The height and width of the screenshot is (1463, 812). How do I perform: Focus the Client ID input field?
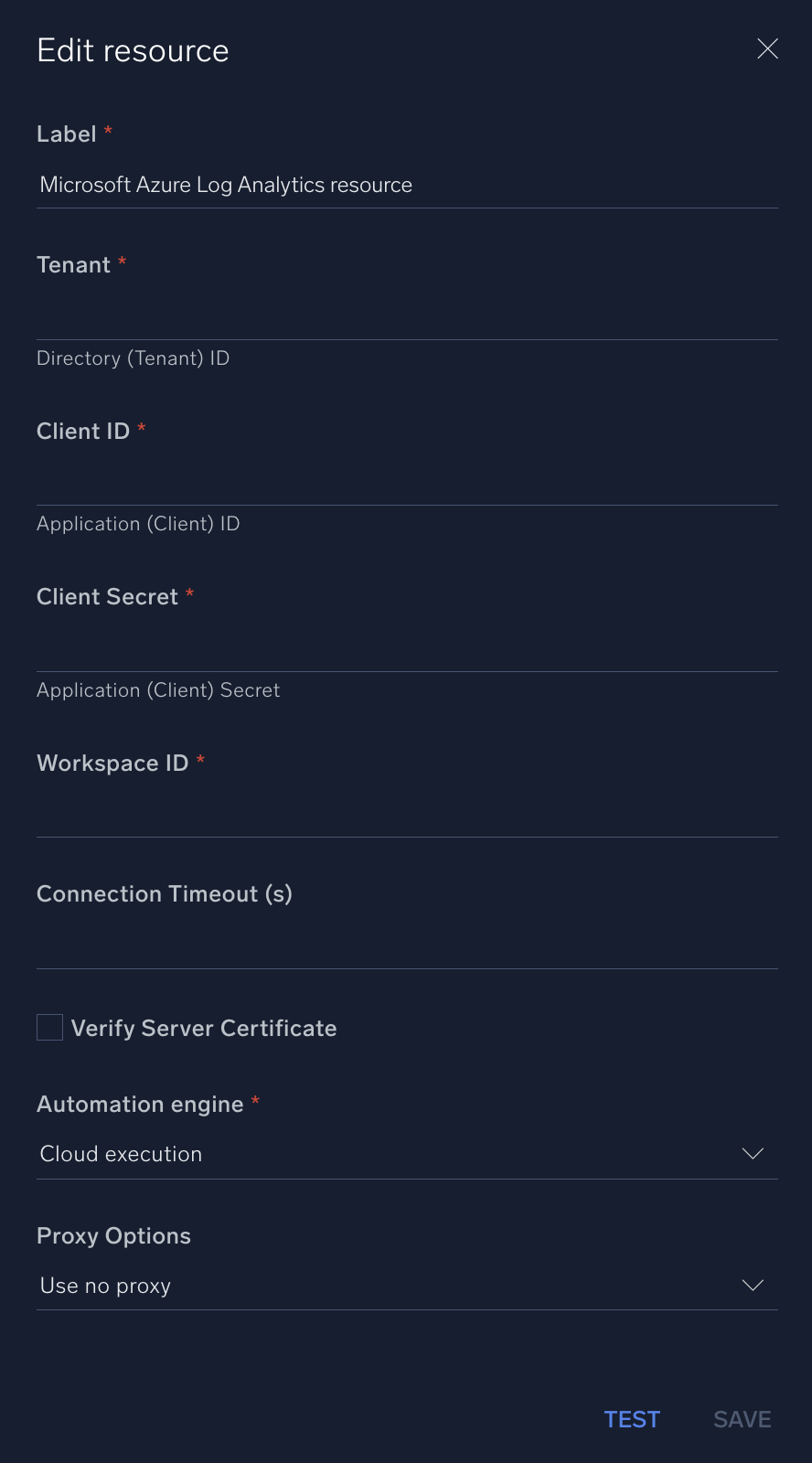point(407,482)
